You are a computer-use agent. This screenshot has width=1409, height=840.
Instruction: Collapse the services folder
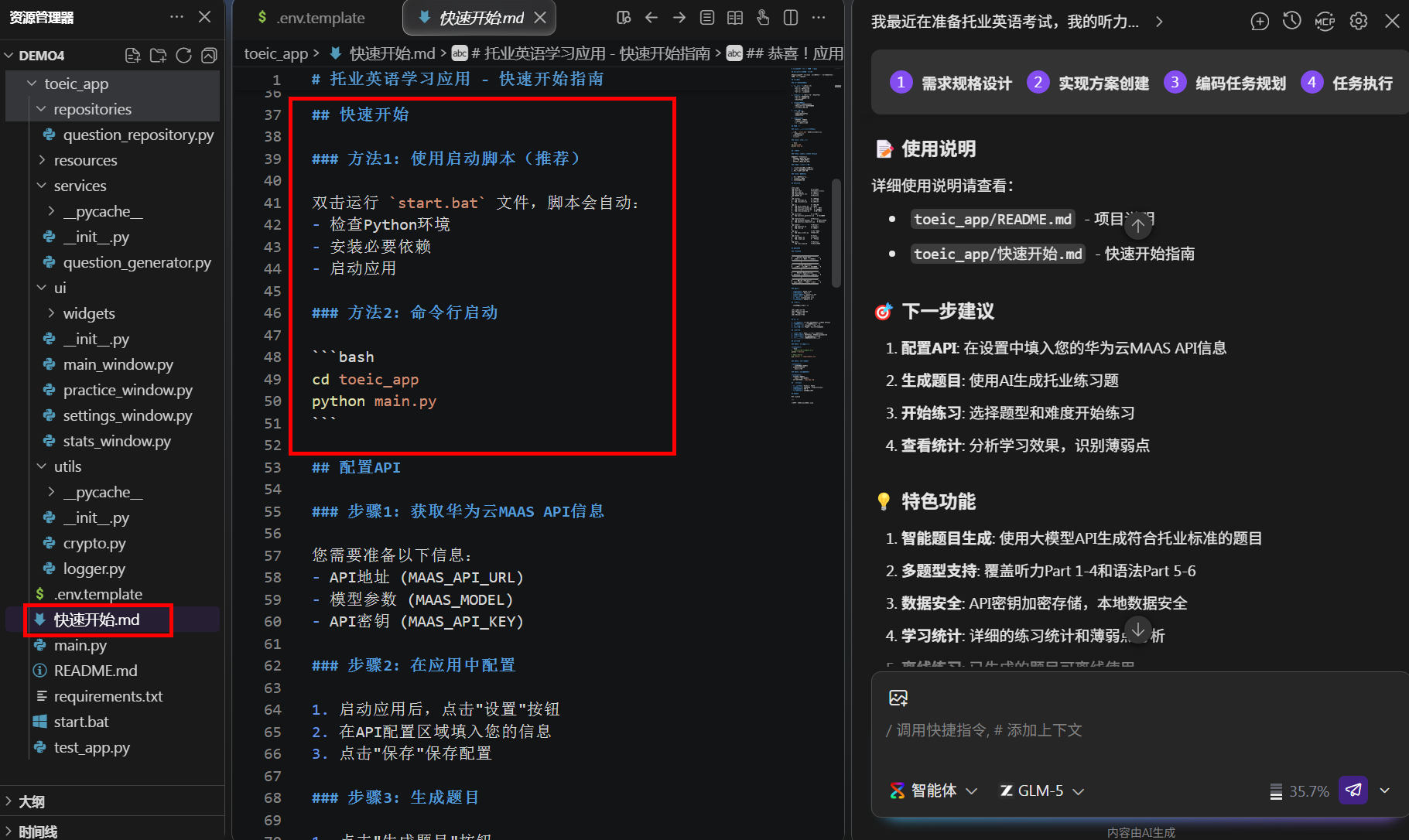pyautogui.click(x=42, y=186)
